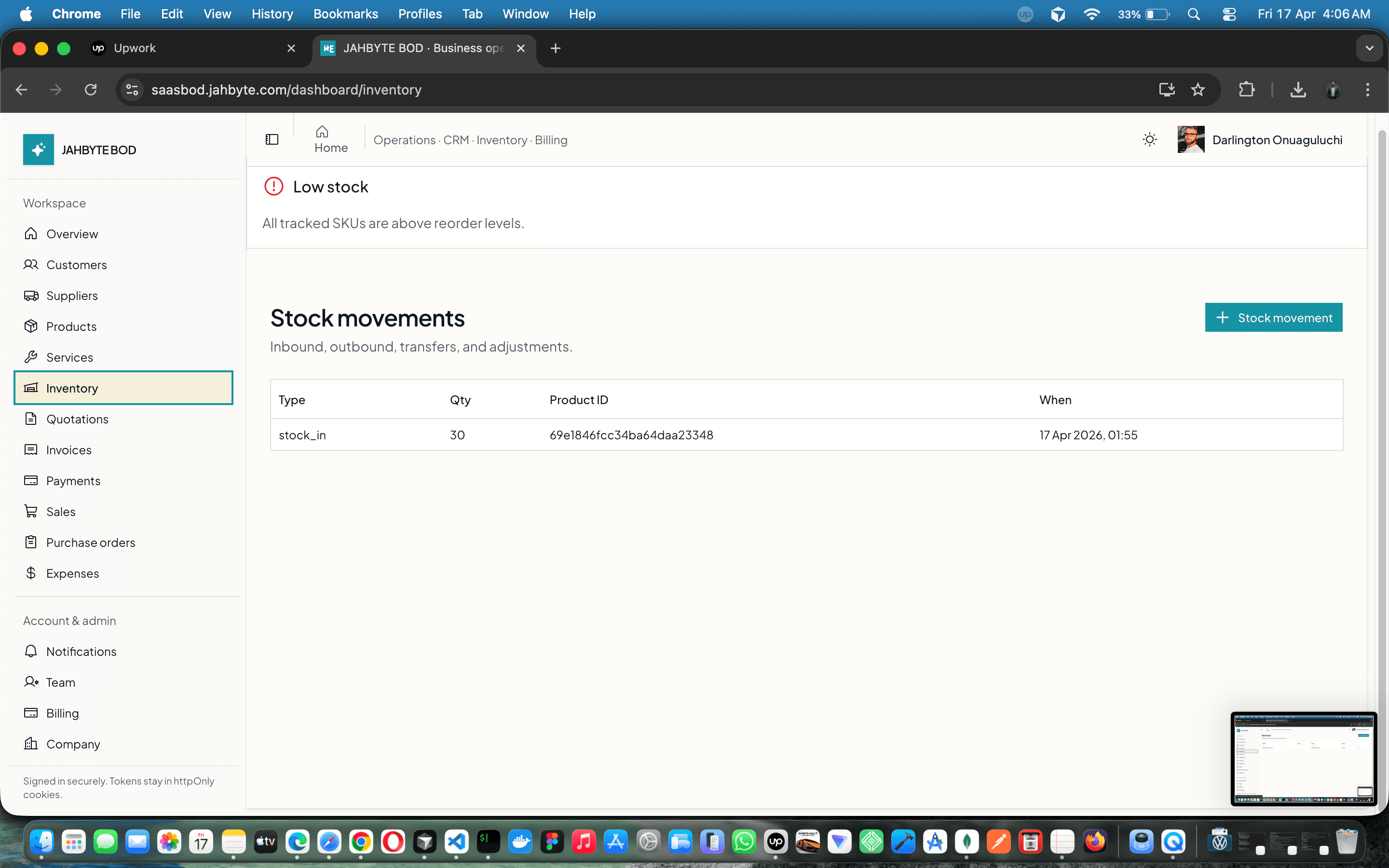
Task: Collapse the sidebar using the panel toggle
Action: (x=272, y=139)
